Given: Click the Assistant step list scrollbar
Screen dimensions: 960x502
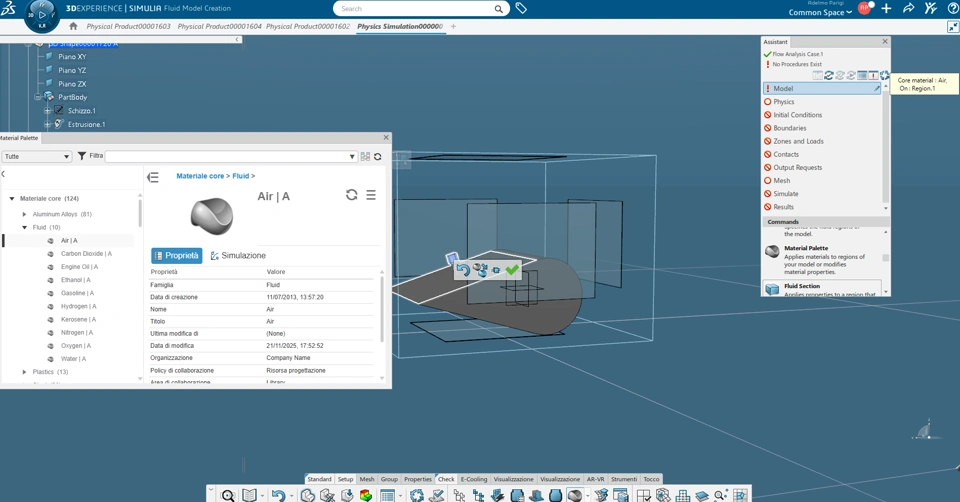Looking at the screenshot, I should click(x=885, y=147).
